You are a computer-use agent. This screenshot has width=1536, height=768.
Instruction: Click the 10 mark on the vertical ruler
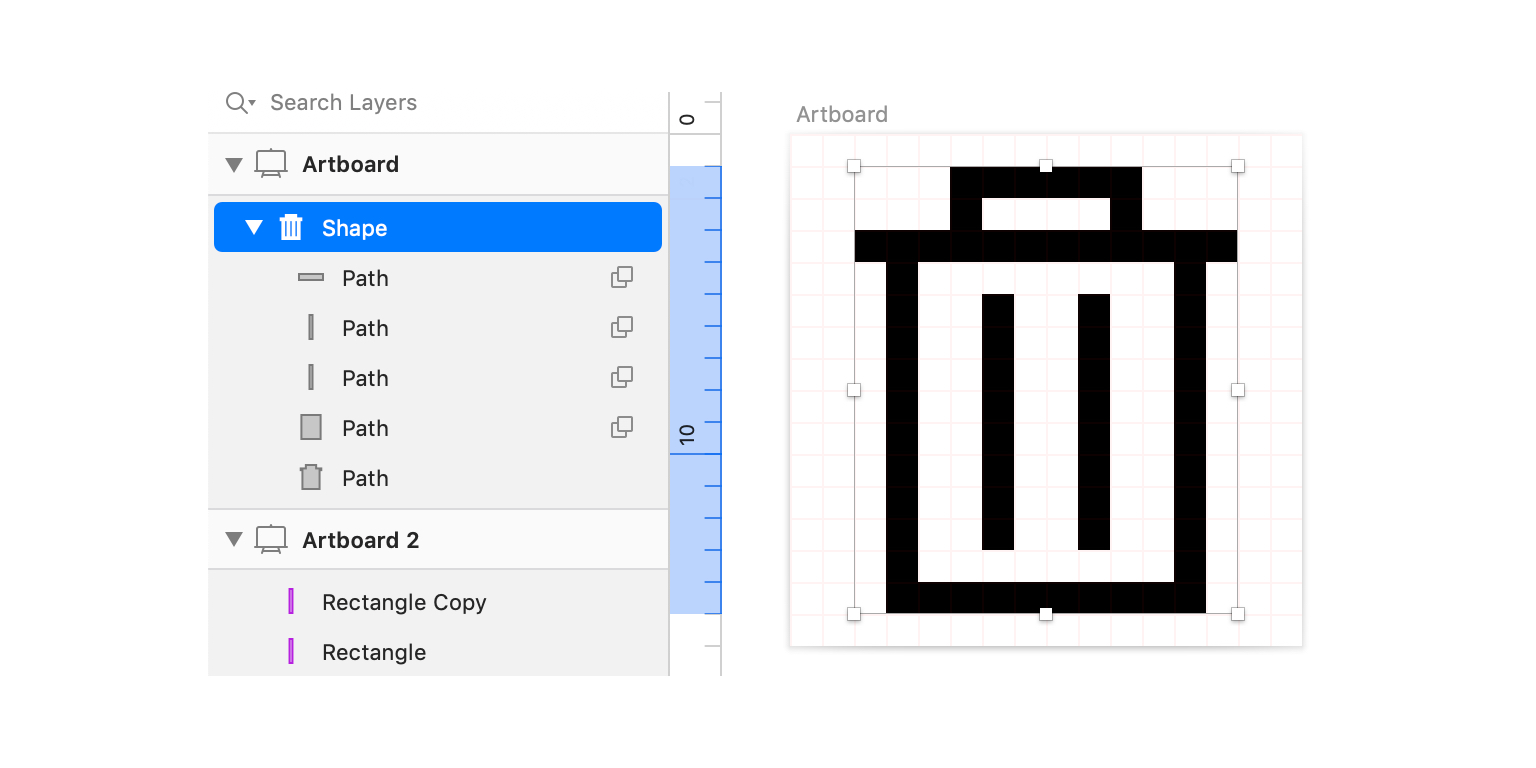point(687,434)
